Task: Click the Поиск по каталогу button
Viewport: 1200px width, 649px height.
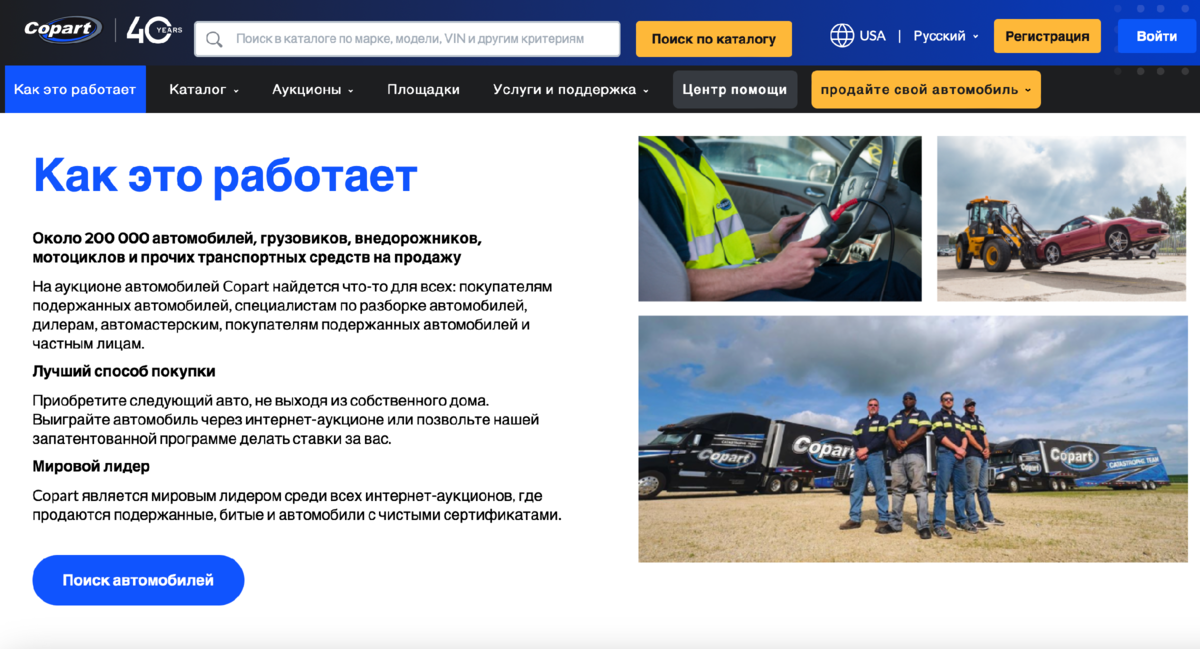Action: pyautogui.click(x=714, y=39)
